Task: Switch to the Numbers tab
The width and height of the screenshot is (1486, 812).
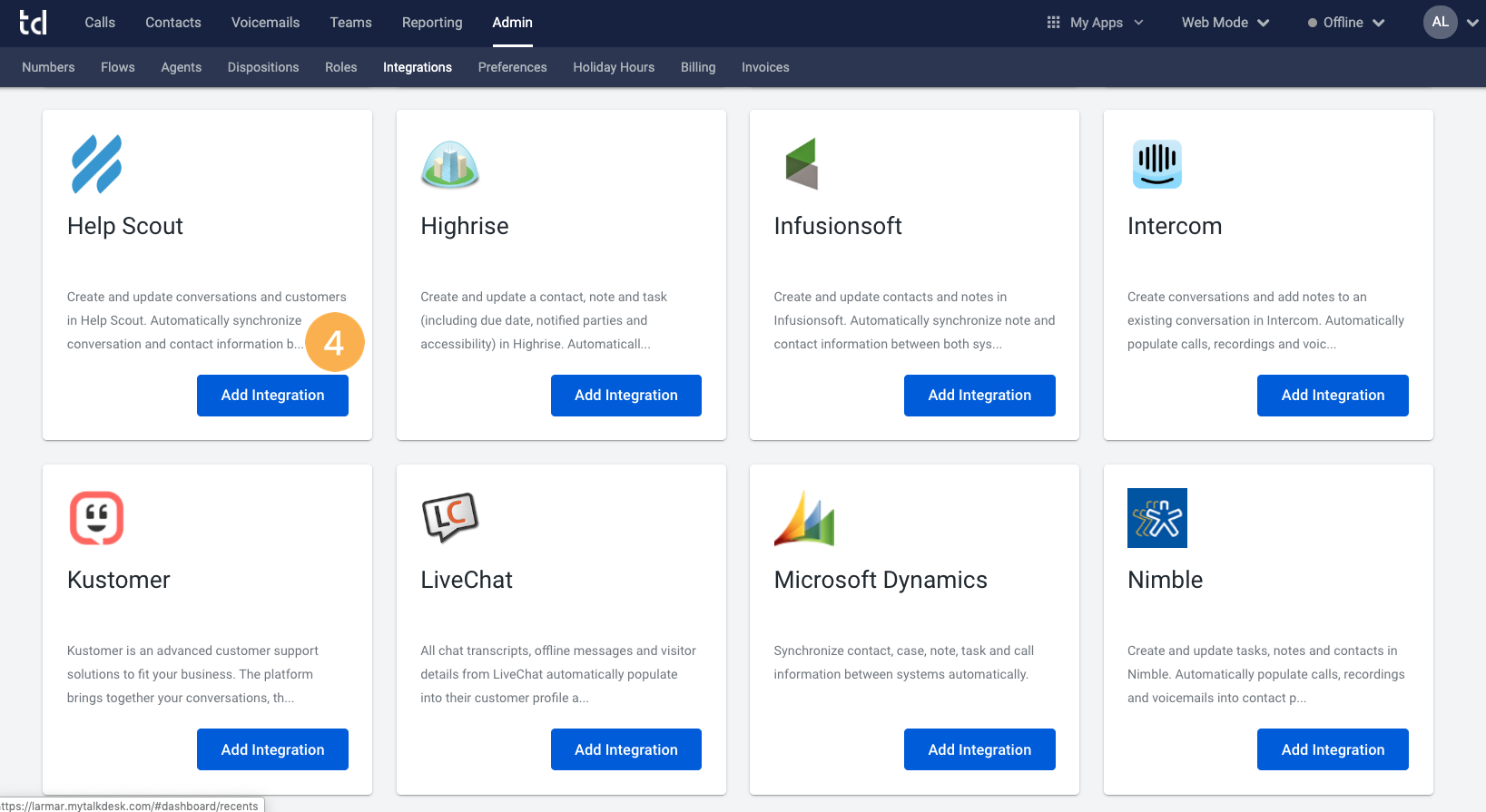Action: (48, 67)
